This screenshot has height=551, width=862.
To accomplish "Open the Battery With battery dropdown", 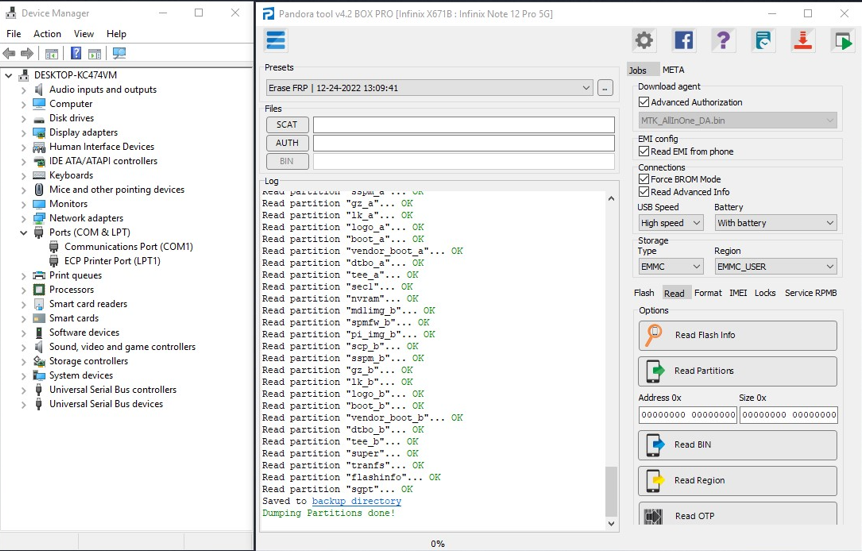I will pos(776,223).
